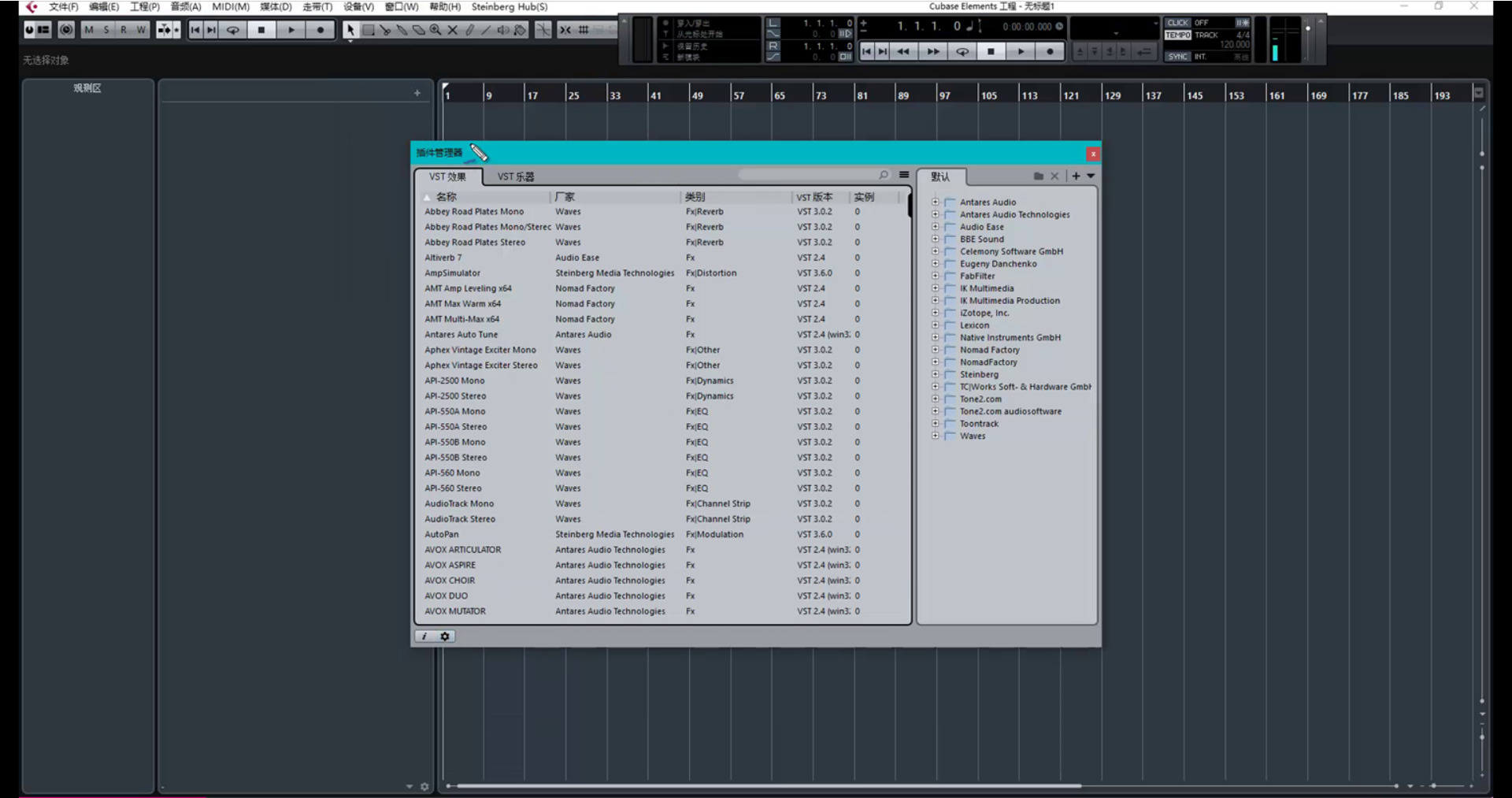
Task: Toggle Read automation (R) button in toolbar
Action: [x=124, y=30]
